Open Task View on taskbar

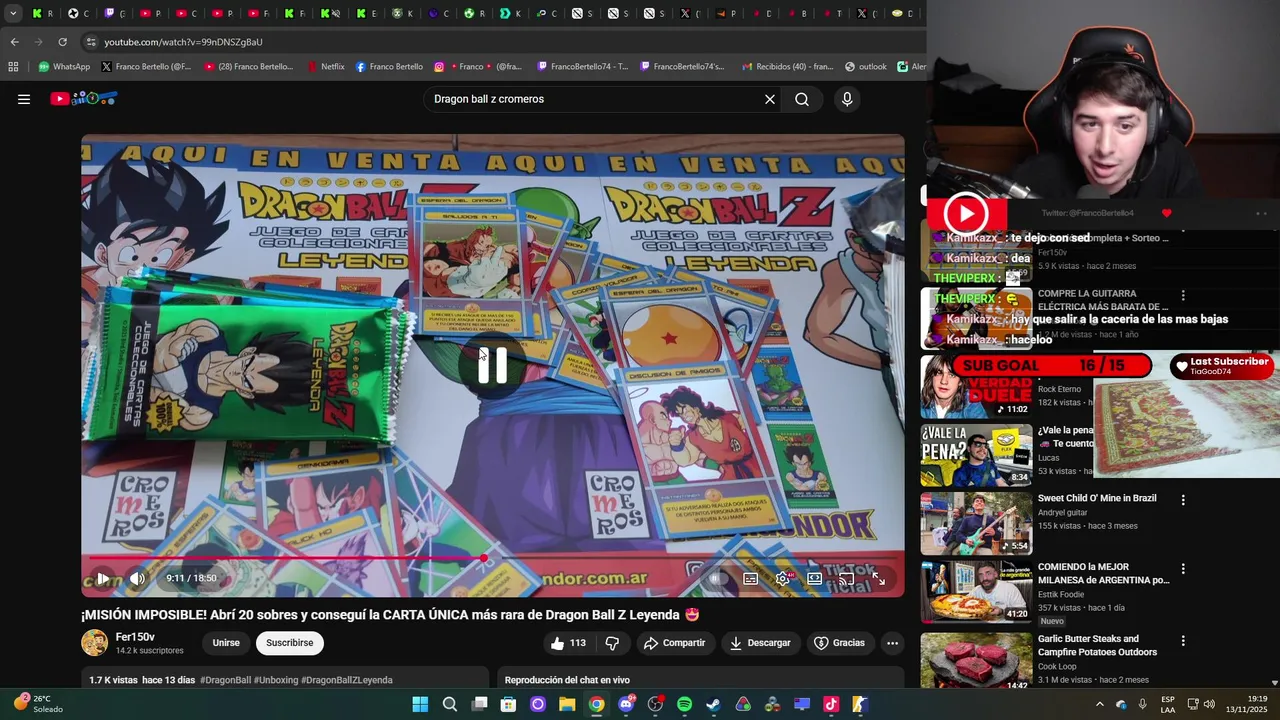(479, 704)
